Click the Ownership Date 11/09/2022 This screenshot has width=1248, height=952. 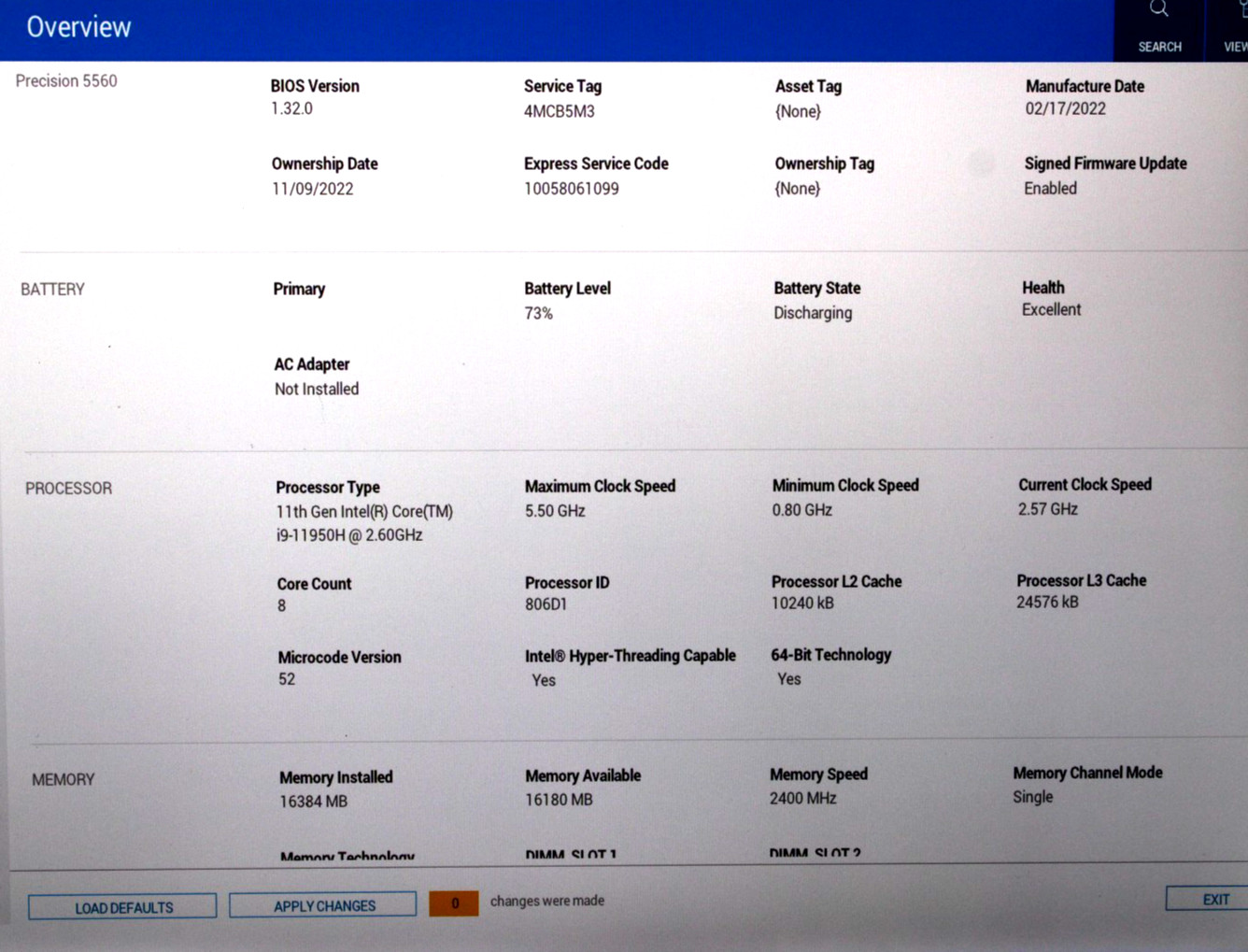click(x=312, y=189)
